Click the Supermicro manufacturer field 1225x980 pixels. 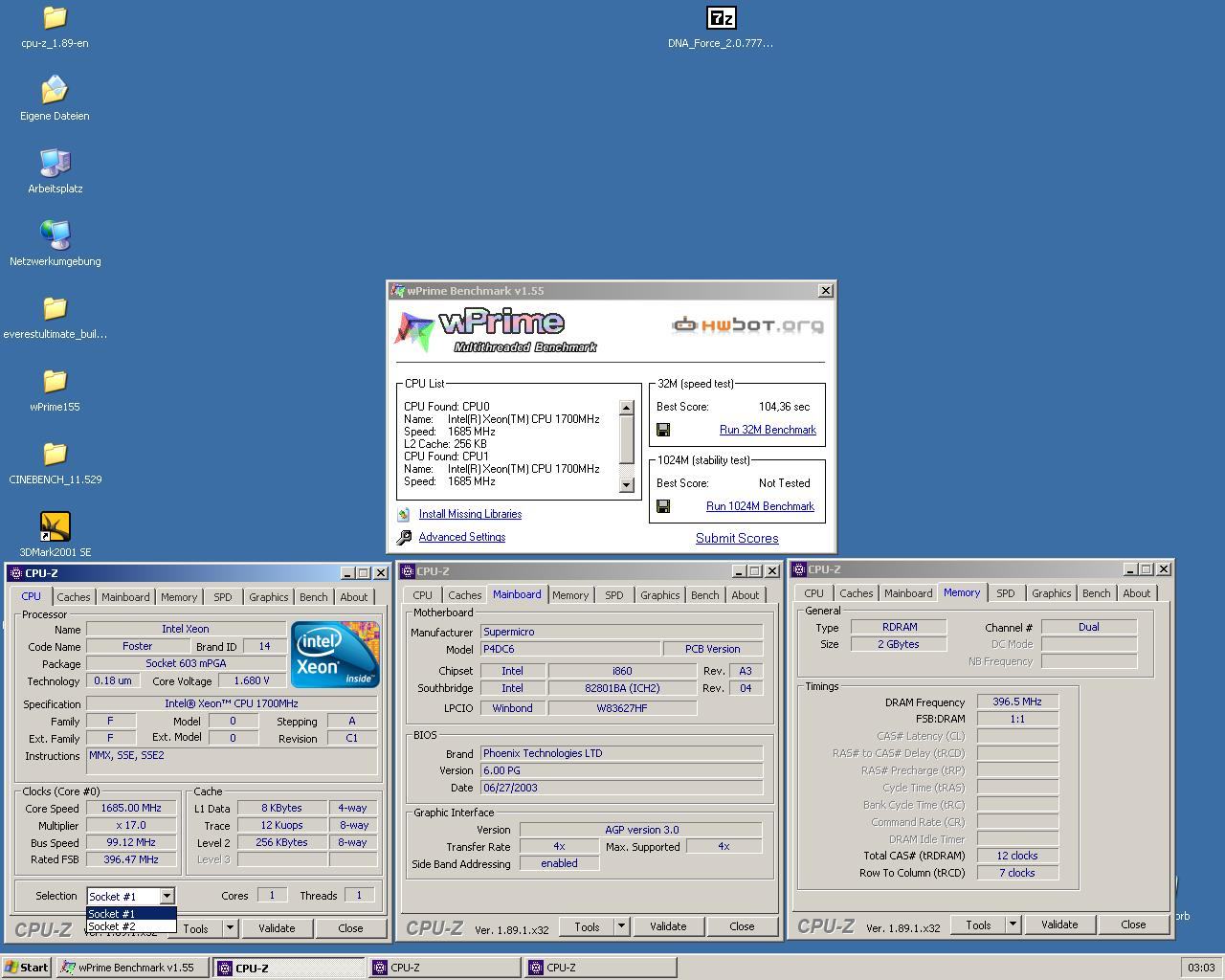[622, 632]
